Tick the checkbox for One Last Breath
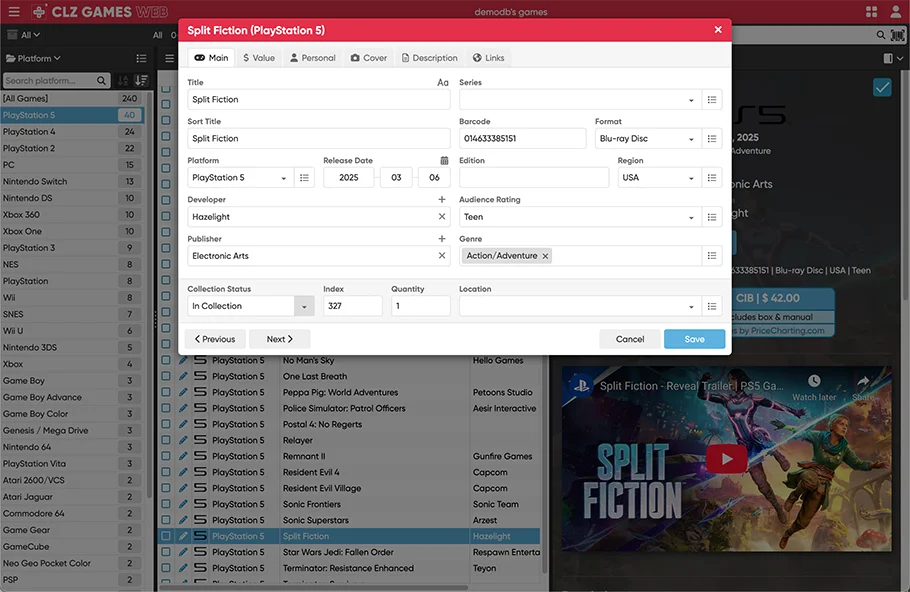910x592 pixels. (166, 376)
